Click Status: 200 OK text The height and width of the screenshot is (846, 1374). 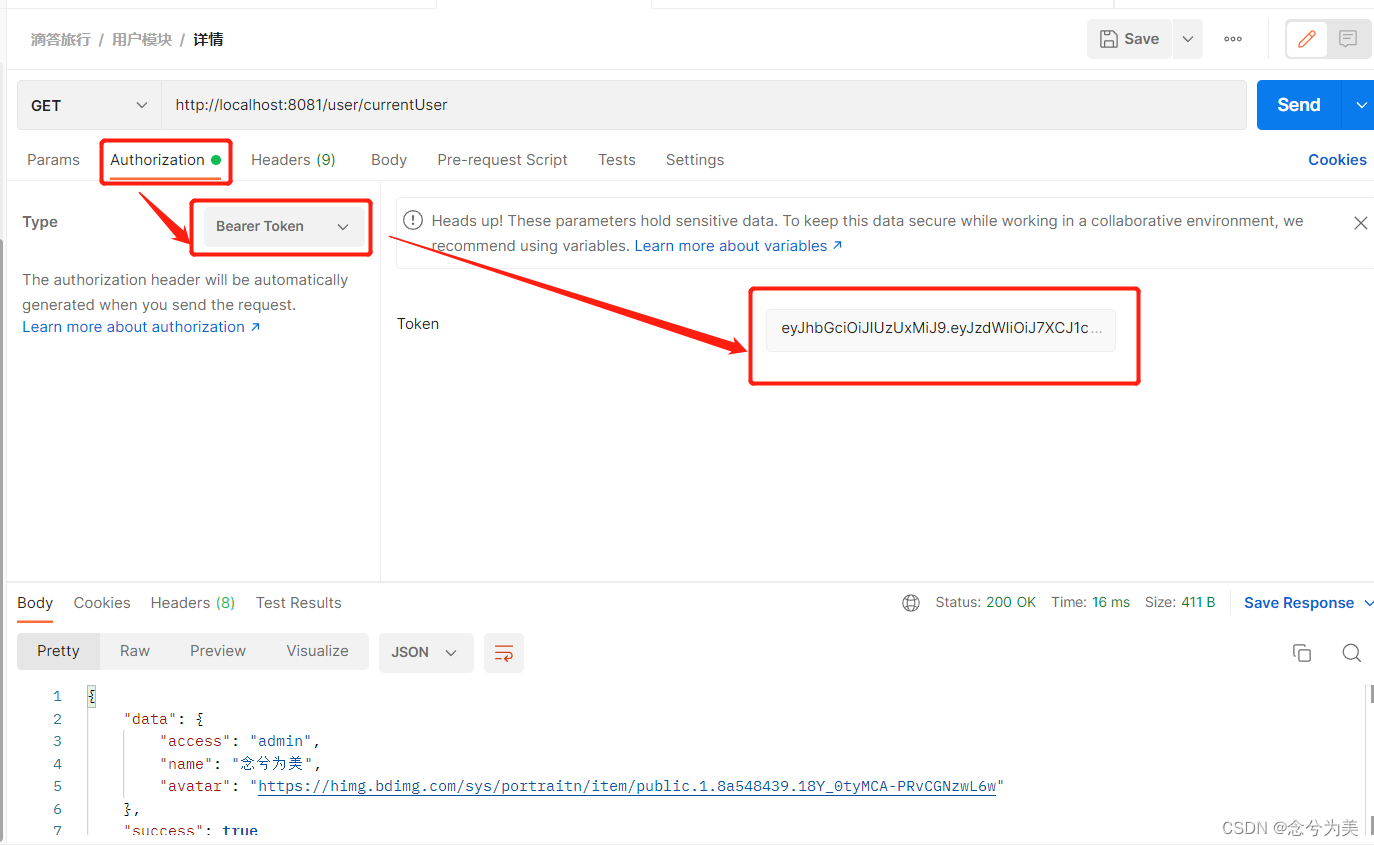986,603
